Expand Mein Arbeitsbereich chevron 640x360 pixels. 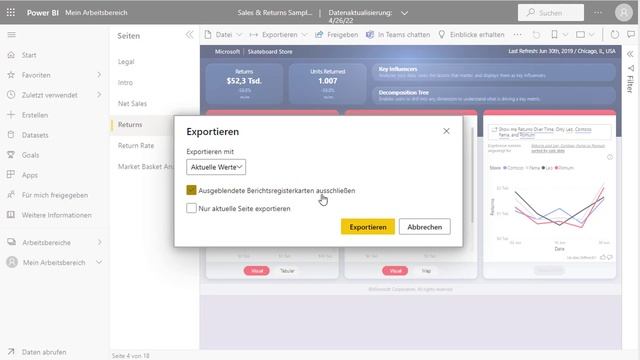[99, 262]
